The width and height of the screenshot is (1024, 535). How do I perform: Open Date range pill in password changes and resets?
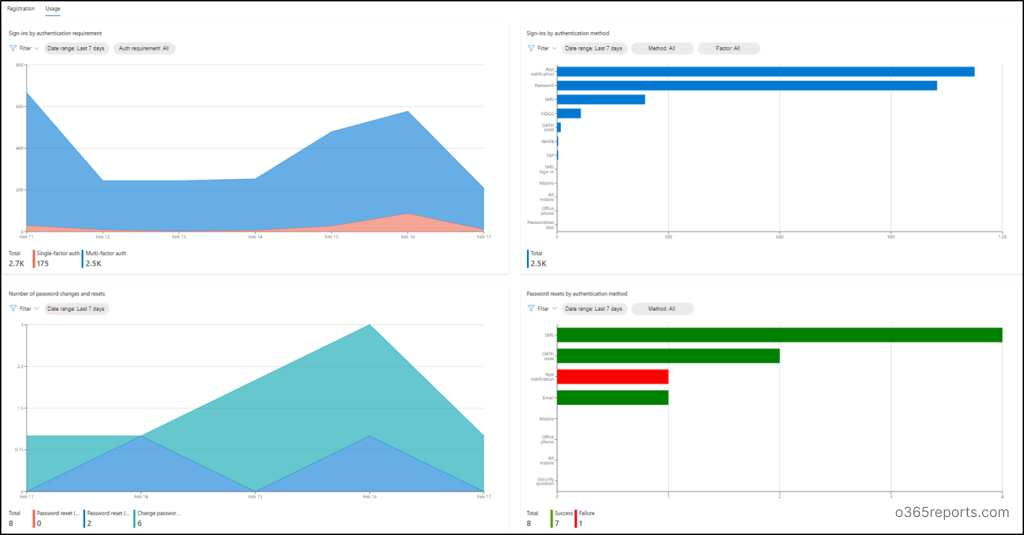76,308
